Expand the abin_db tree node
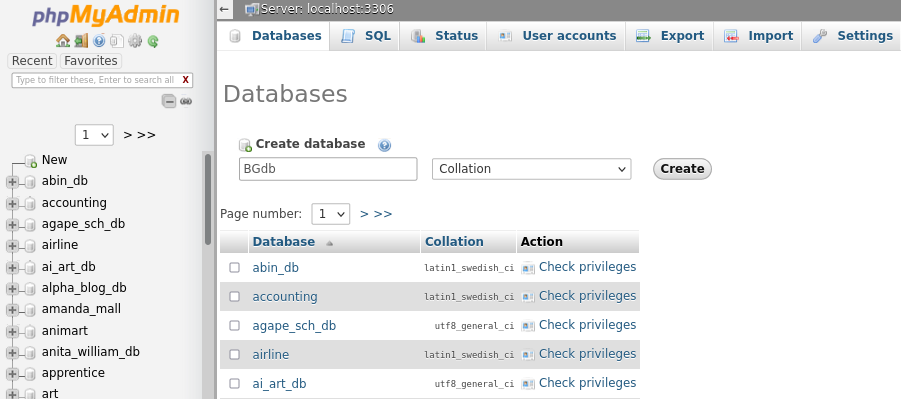The width and height of the screenshot is (901, 399). [12, 183]
